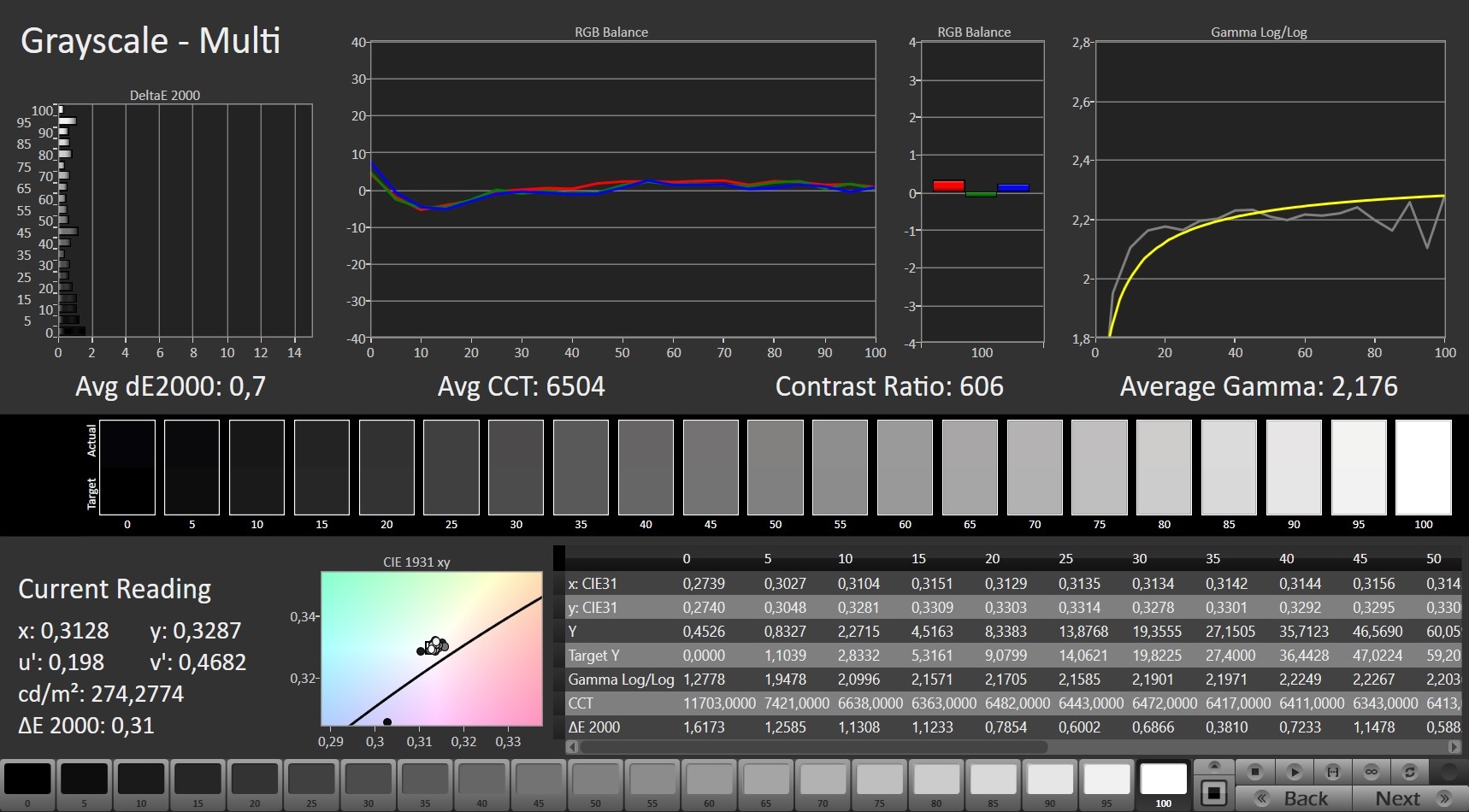
Task: Click the DeltaE 2000 bar chart
Action: coord(185,221)
